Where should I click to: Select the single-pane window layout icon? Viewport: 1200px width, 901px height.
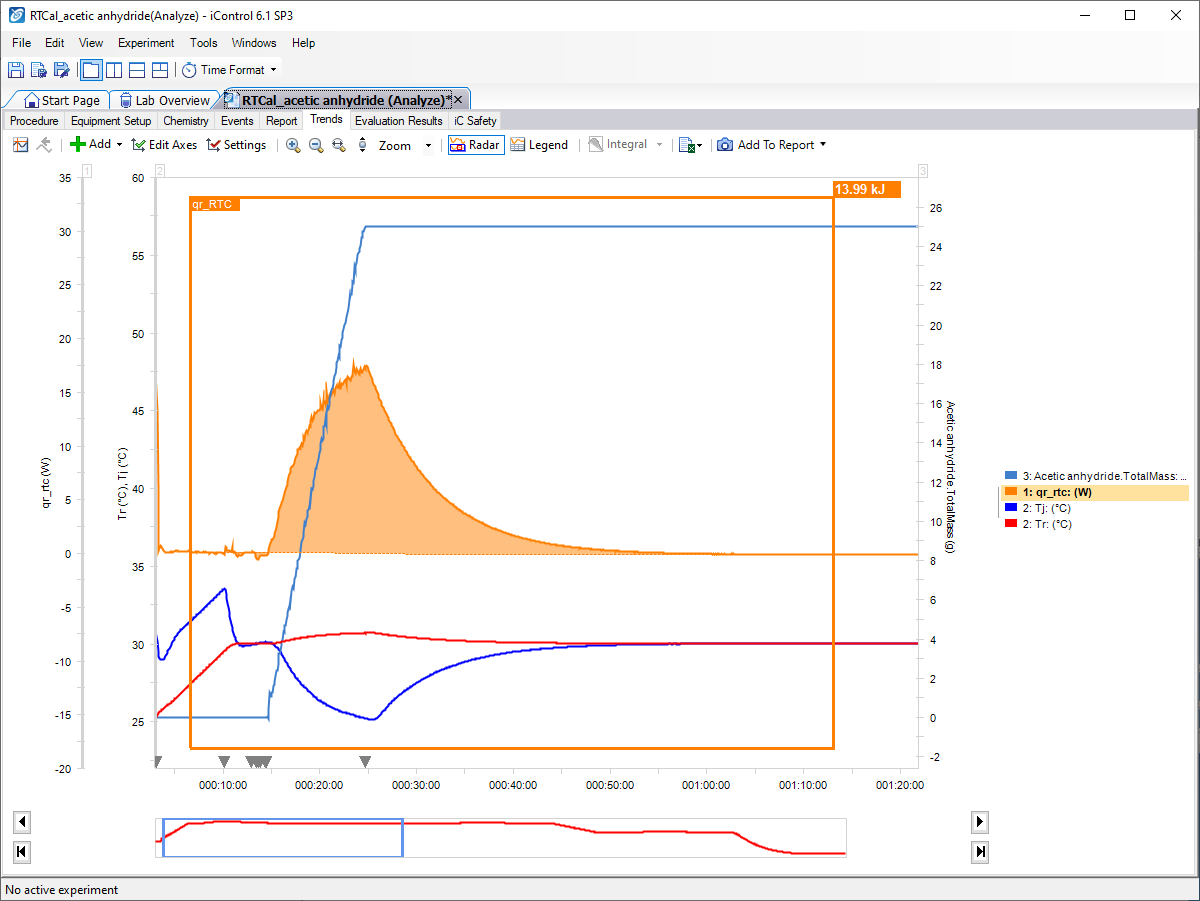tap(91, 70)
